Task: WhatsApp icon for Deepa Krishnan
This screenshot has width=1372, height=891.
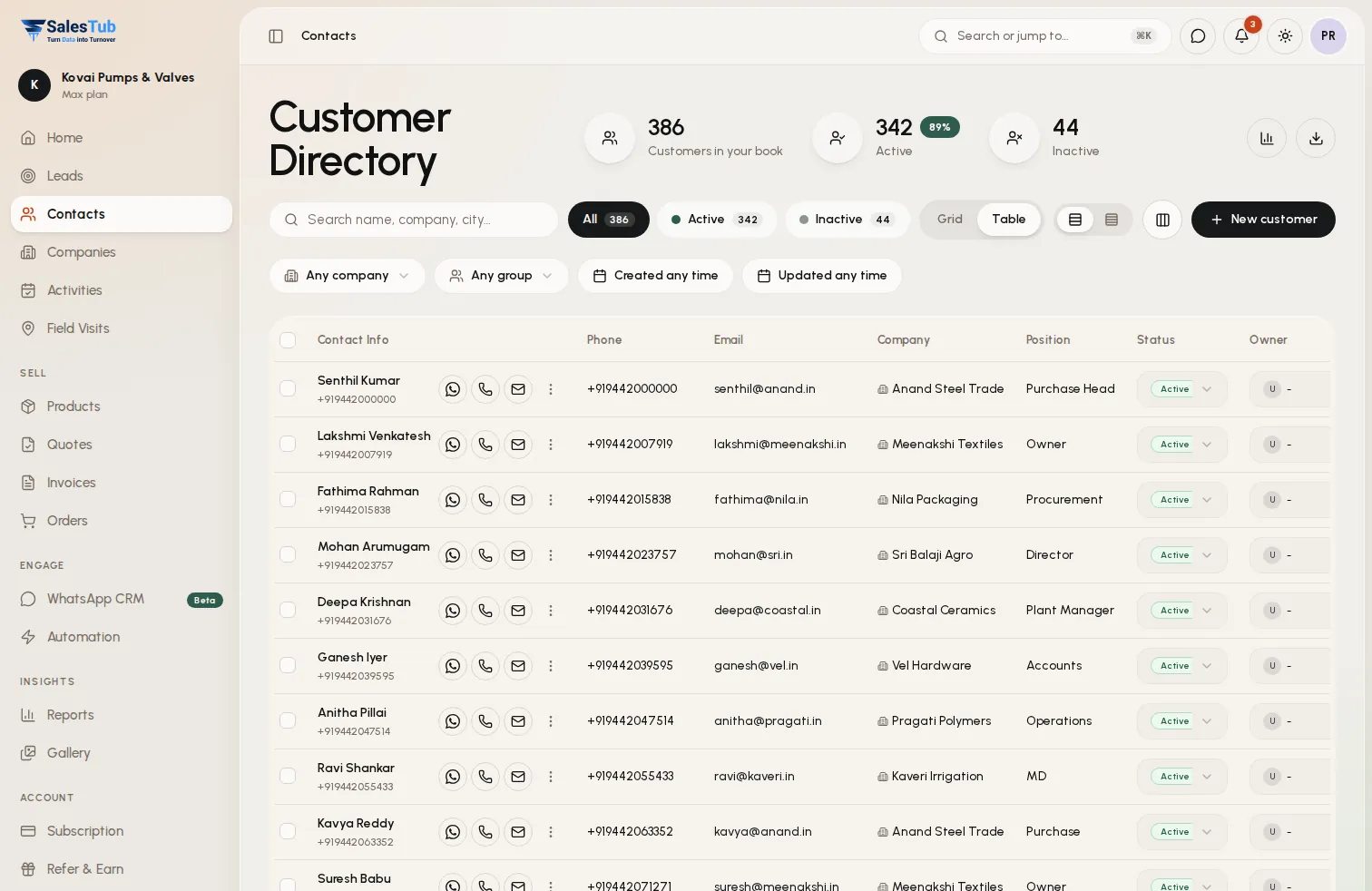Action: click(453, 611)
